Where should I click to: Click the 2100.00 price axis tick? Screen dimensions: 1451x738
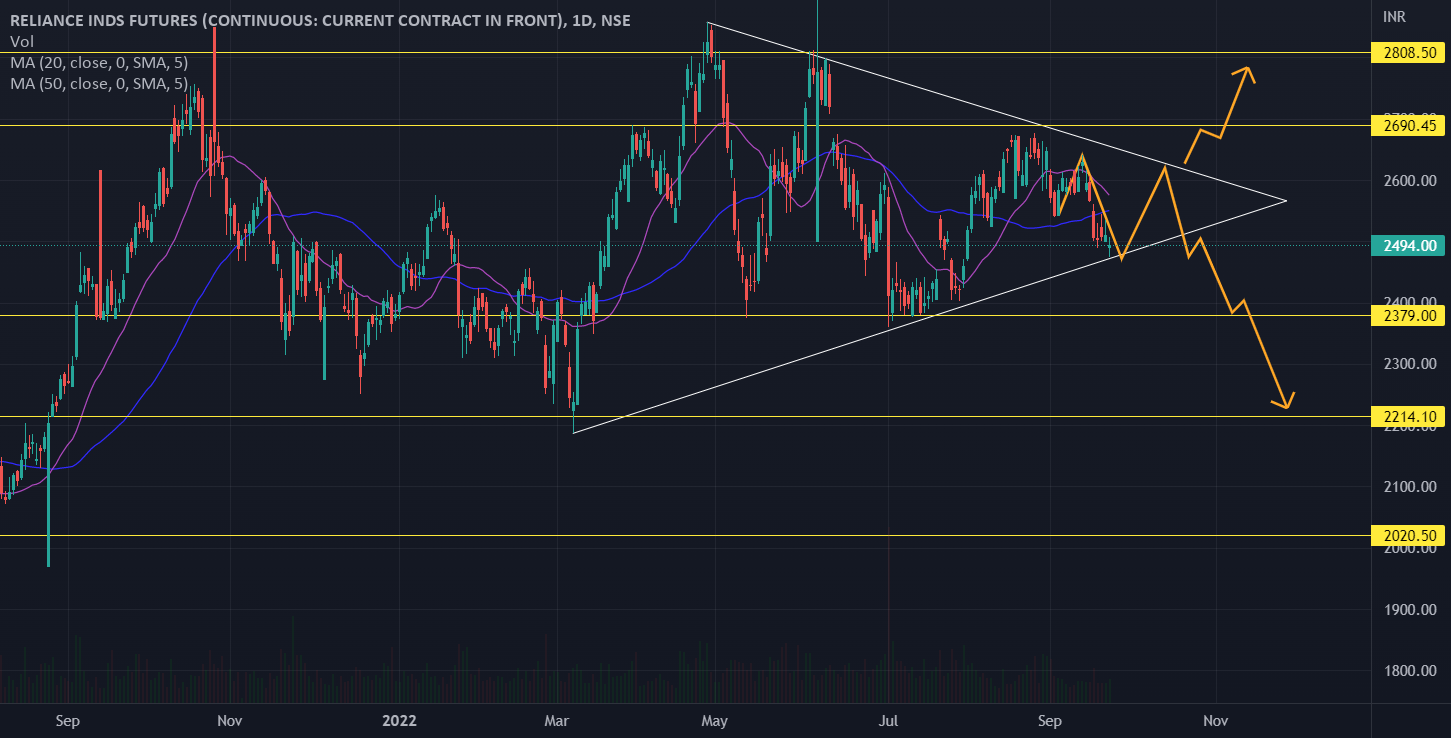click(1411, 487)
